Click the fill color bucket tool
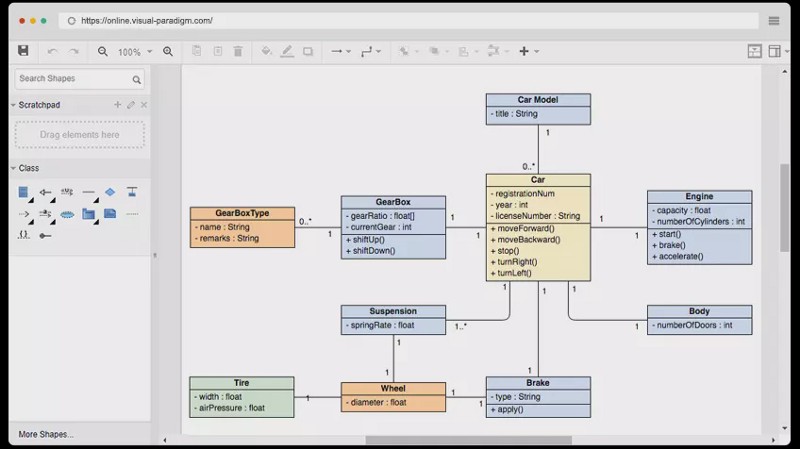Image resolution: width=800 pixels, height=449 pixels. 266,51
